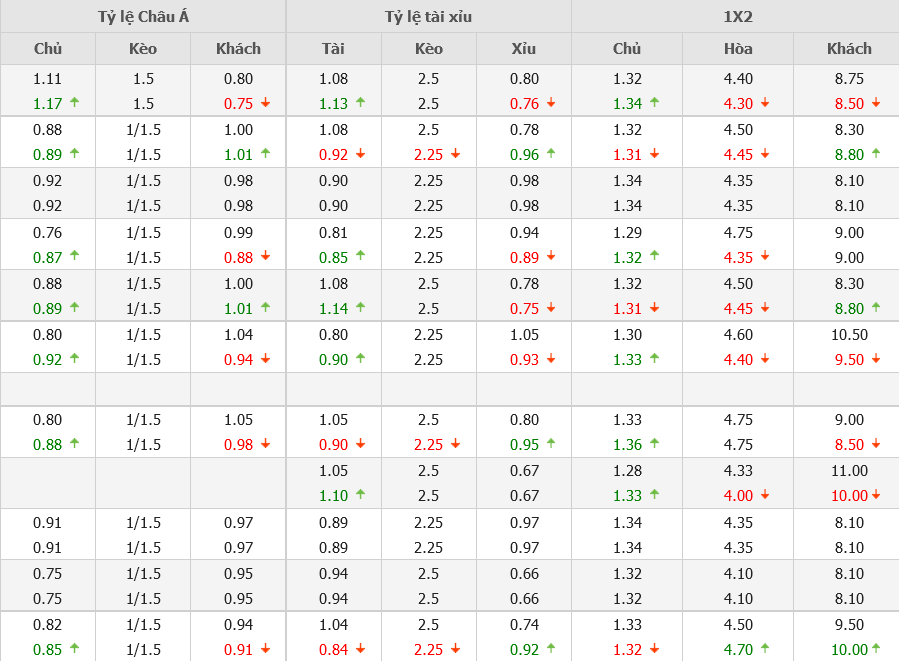Click the green up arrow beside 1.17
The height and width of the screenshot is (661, 899).
click(x=74, y=102)
